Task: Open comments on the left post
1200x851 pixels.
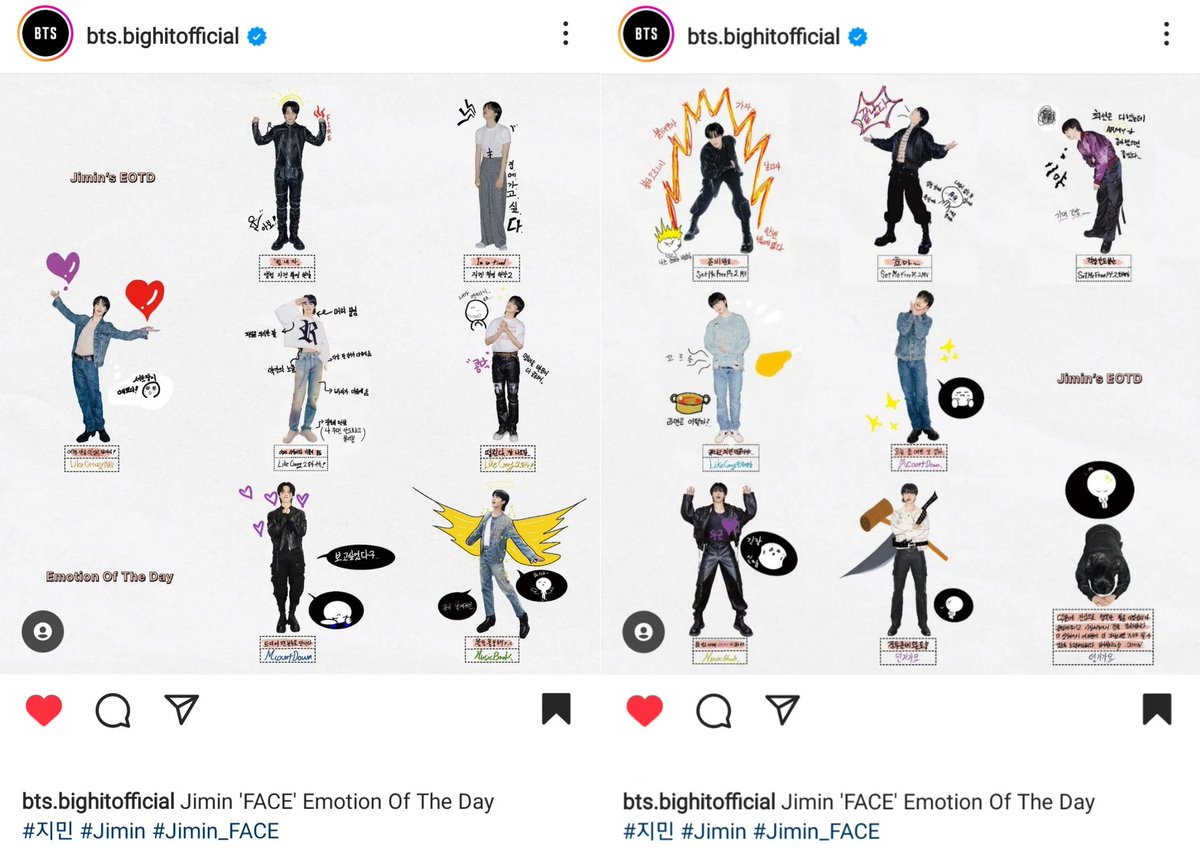Action: (x=113, y=710)
